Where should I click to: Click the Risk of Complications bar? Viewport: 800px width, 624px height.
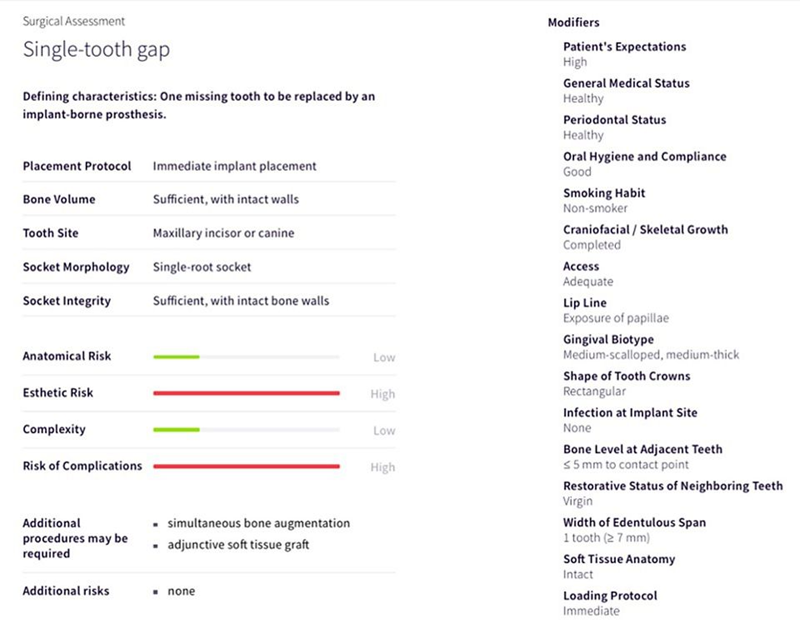246,466
